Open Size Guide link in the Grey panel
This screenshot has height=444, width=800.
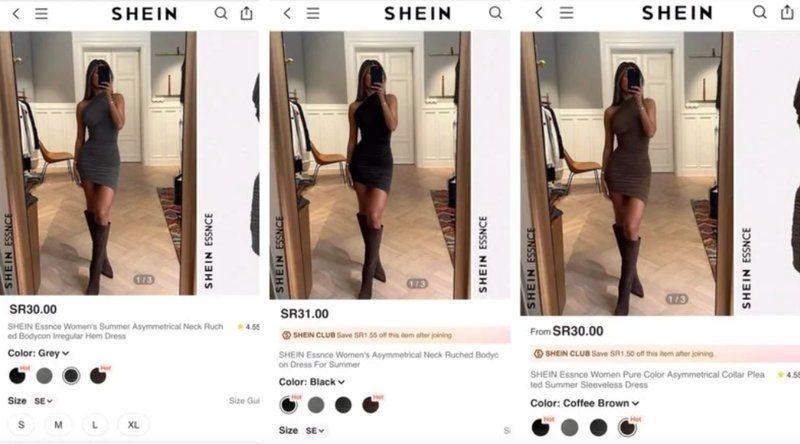(x=244, y=401)
